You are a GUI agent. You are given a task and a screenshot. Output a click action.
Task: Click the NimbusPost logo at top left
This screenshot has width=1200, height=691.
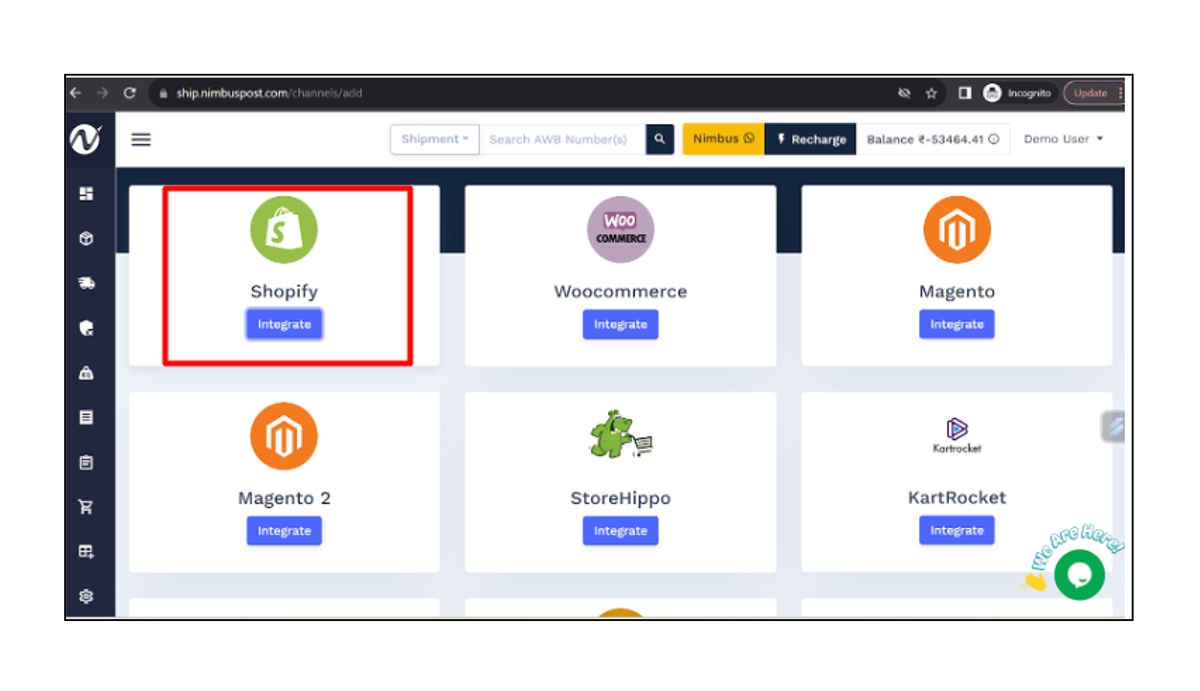tap(87, 139)
